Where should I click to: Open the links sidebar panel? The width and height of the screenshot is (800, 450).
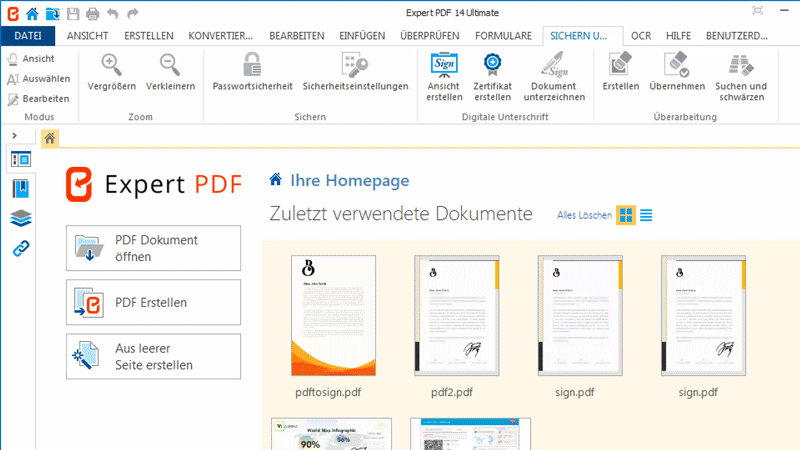(x=21, y=248)
